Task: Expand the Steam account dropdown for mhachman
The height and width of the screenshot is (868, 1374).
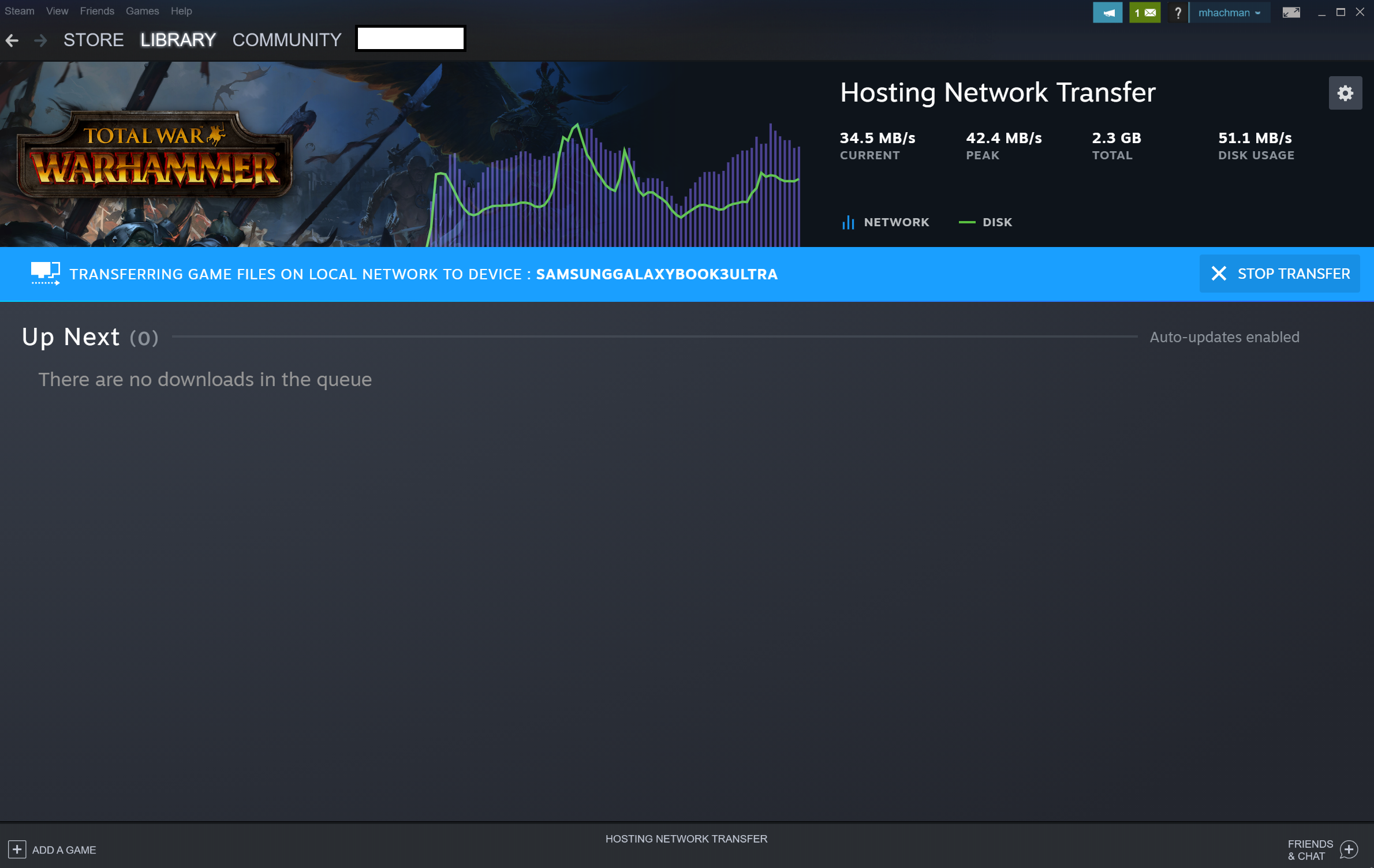Action: click(1228, 11)
